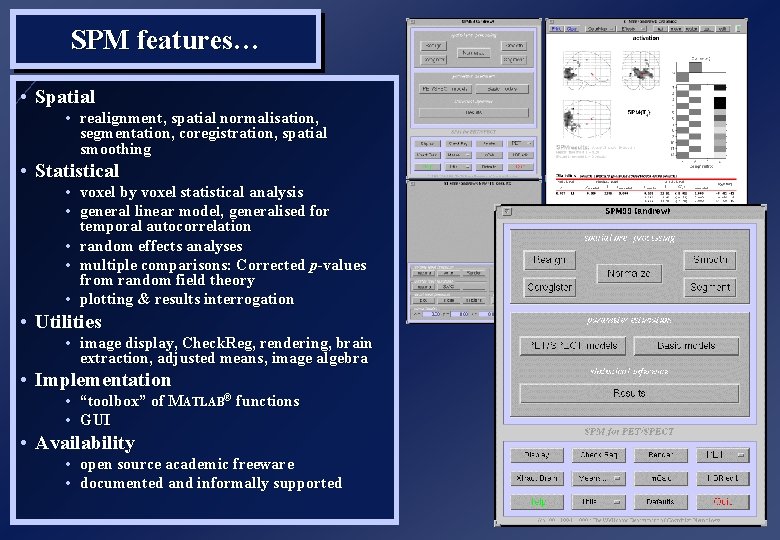Expand the Means dropdown in the front SPM99 window

tap(598, 478)
